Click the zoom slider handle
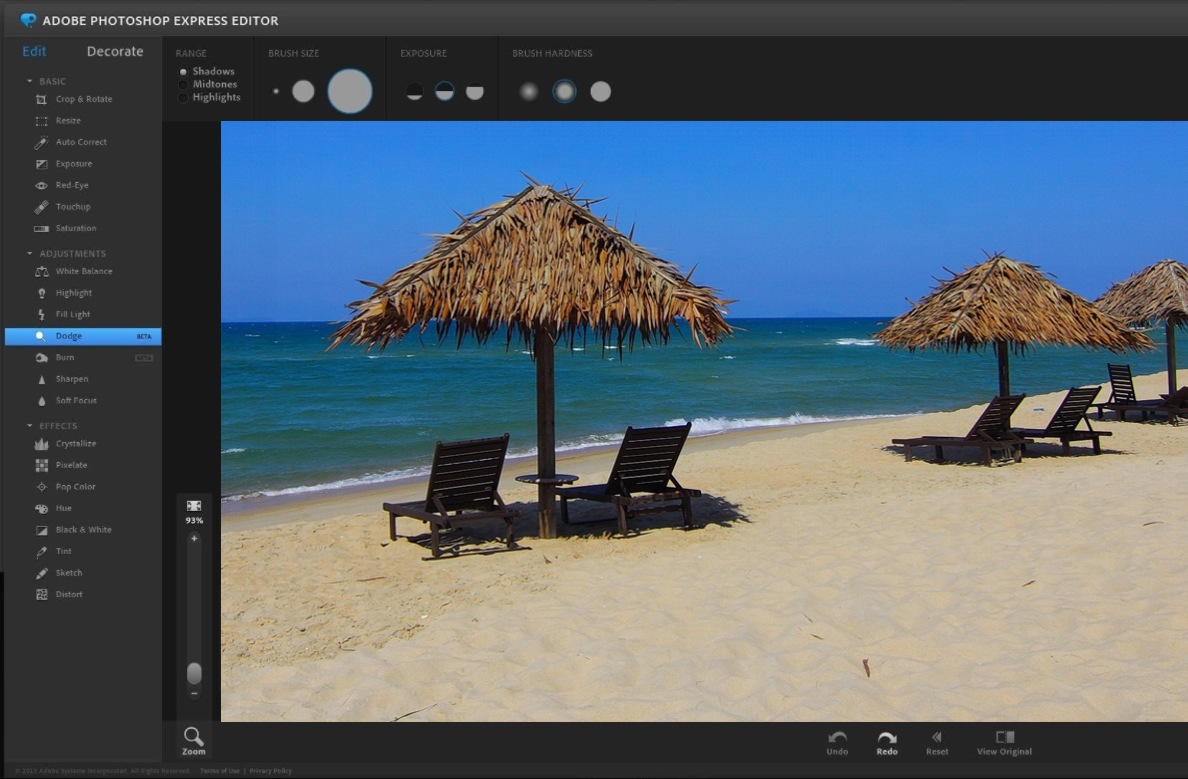The height and width of the screenshot is (779, 1188). pyautogui.click(x=194, y=673)
